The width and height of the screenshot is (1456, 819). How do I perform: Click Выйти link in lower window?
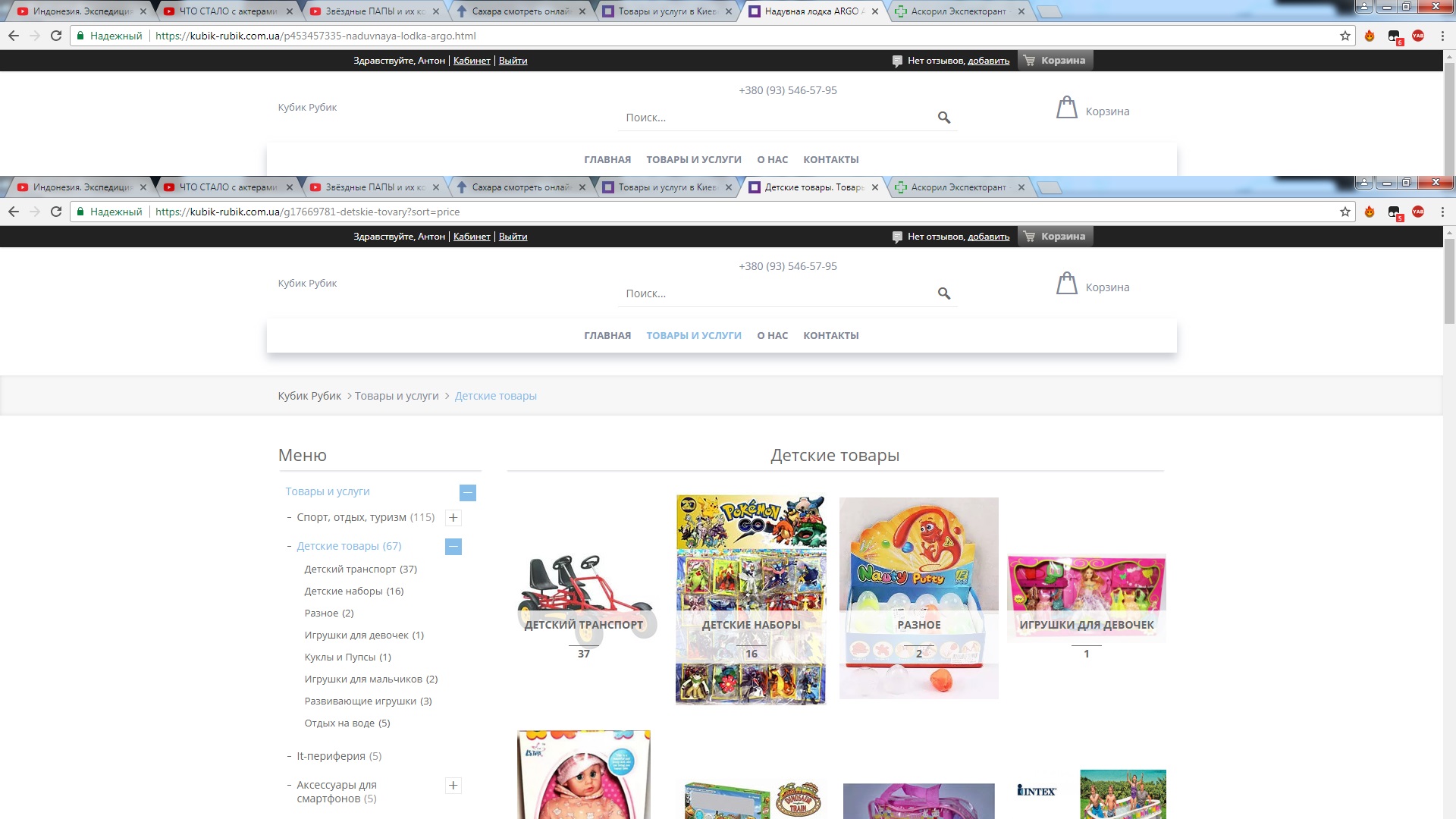pyautogui.click(x=513, y=237)
